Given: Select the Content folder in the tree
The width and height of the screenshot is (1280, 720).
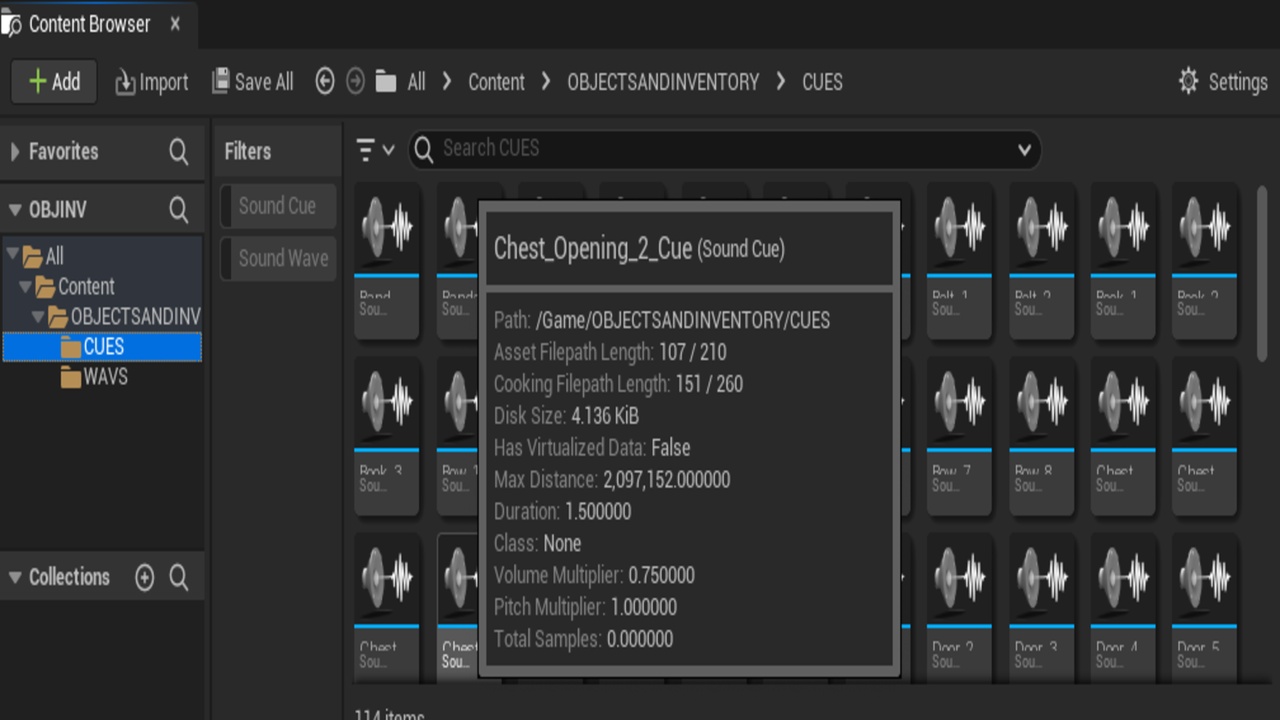Looking at the screenshot, I should [76, 287].
